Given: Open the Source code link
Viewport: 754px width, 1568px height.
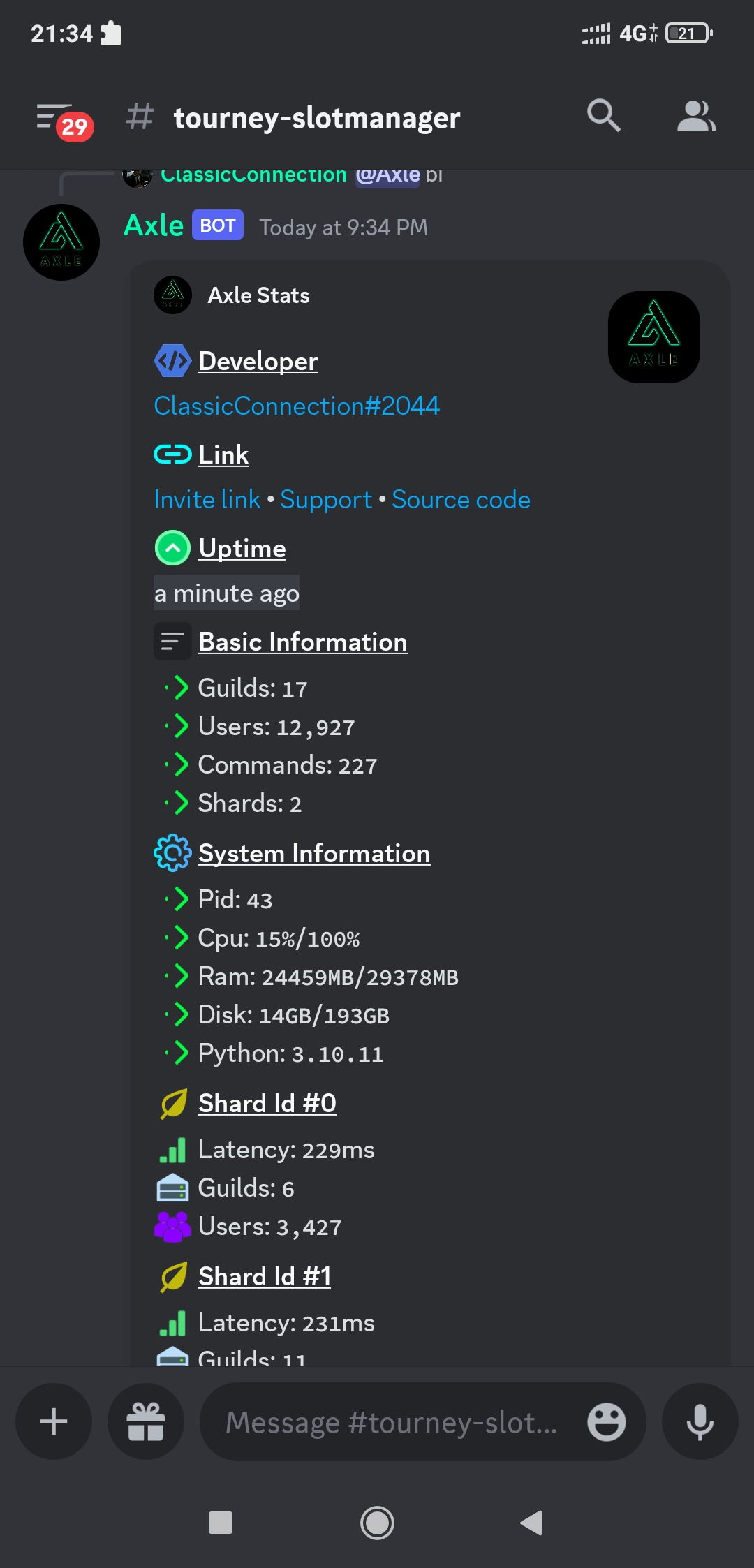Looking at the screenshot, I should click(x=461, y=499).
